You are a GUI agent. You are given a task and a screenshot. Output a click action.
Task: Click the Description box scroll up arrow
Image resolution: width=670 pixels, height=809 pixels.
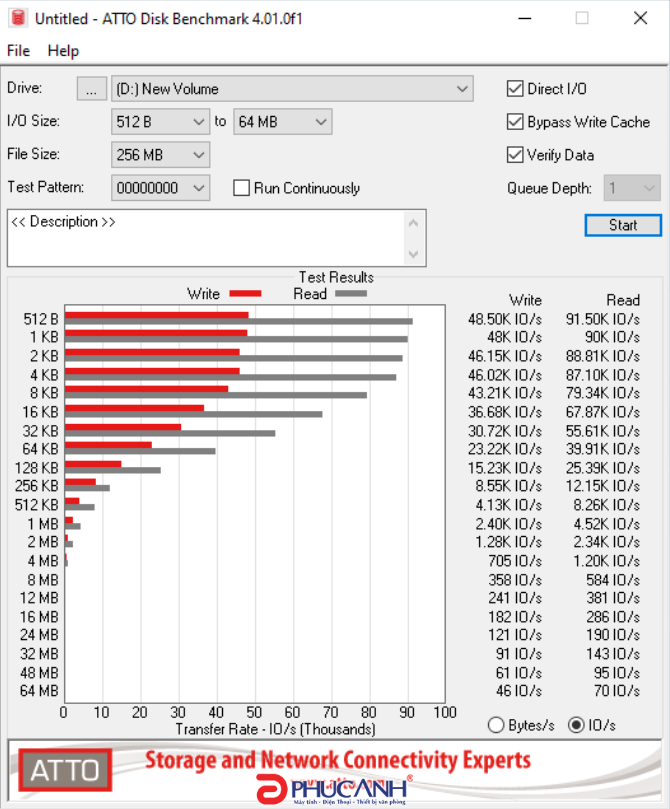tap(413, 223)
